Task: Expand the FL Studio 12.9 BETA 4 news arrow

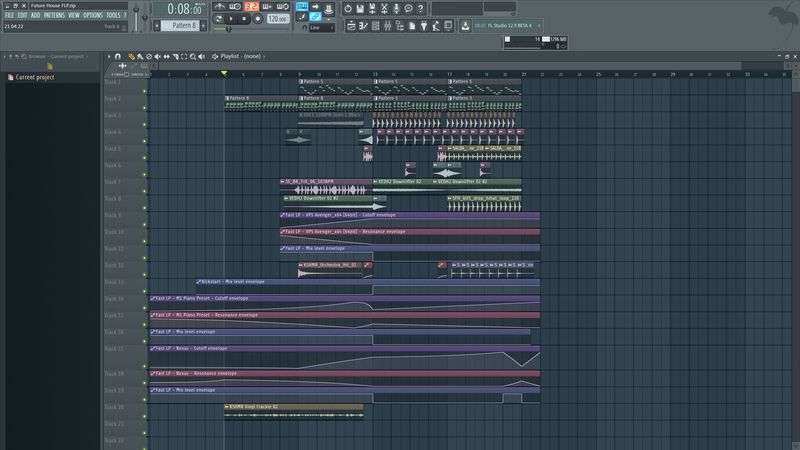Action: tap(539, 26)
